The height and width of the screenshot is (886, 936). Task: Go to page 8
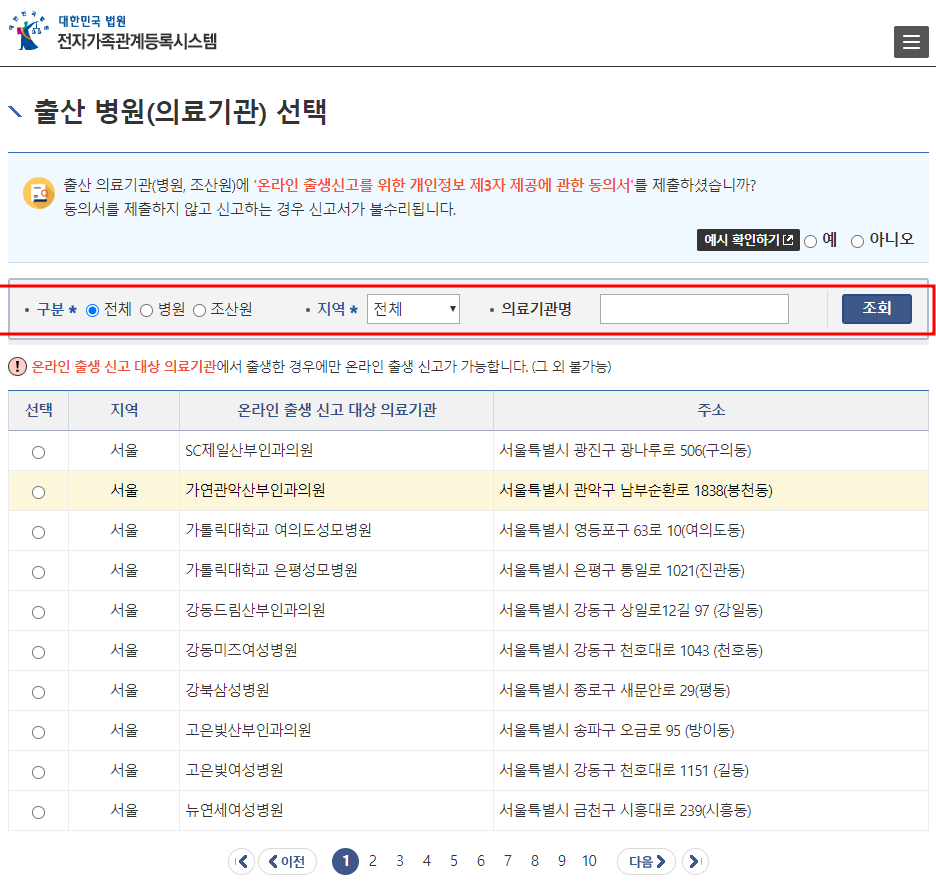pos(534,861)
